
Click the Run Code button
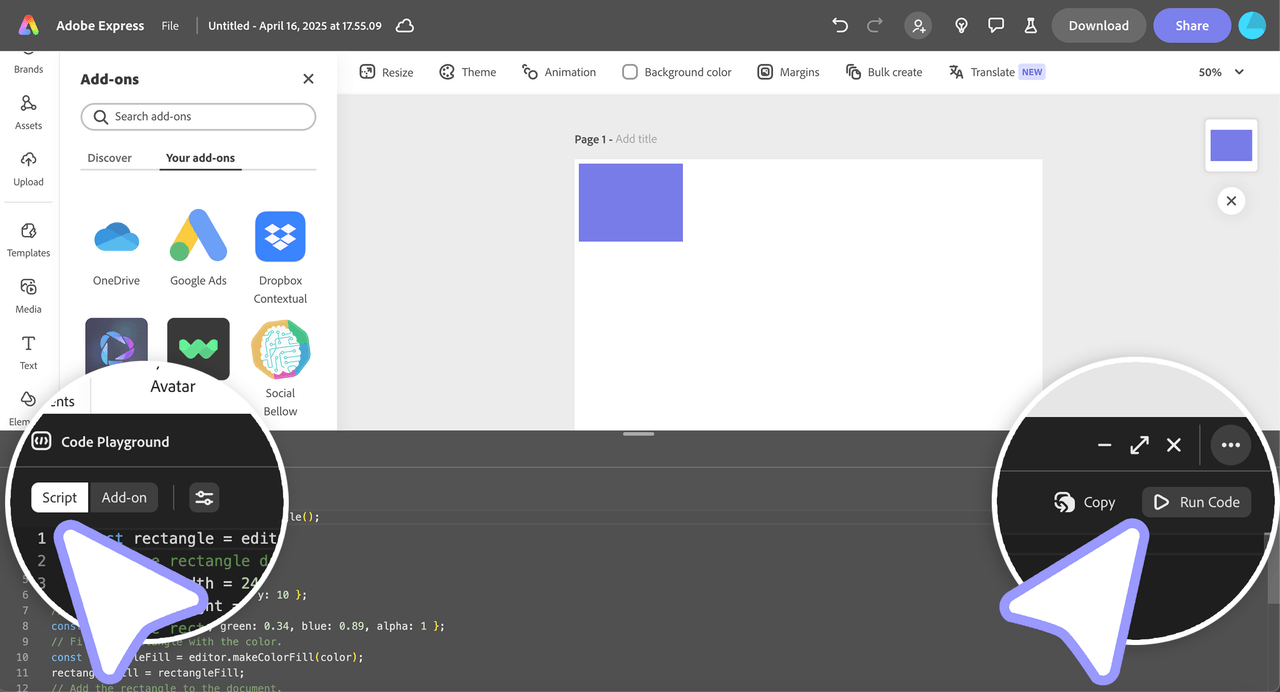click(x=1196, y=502)
